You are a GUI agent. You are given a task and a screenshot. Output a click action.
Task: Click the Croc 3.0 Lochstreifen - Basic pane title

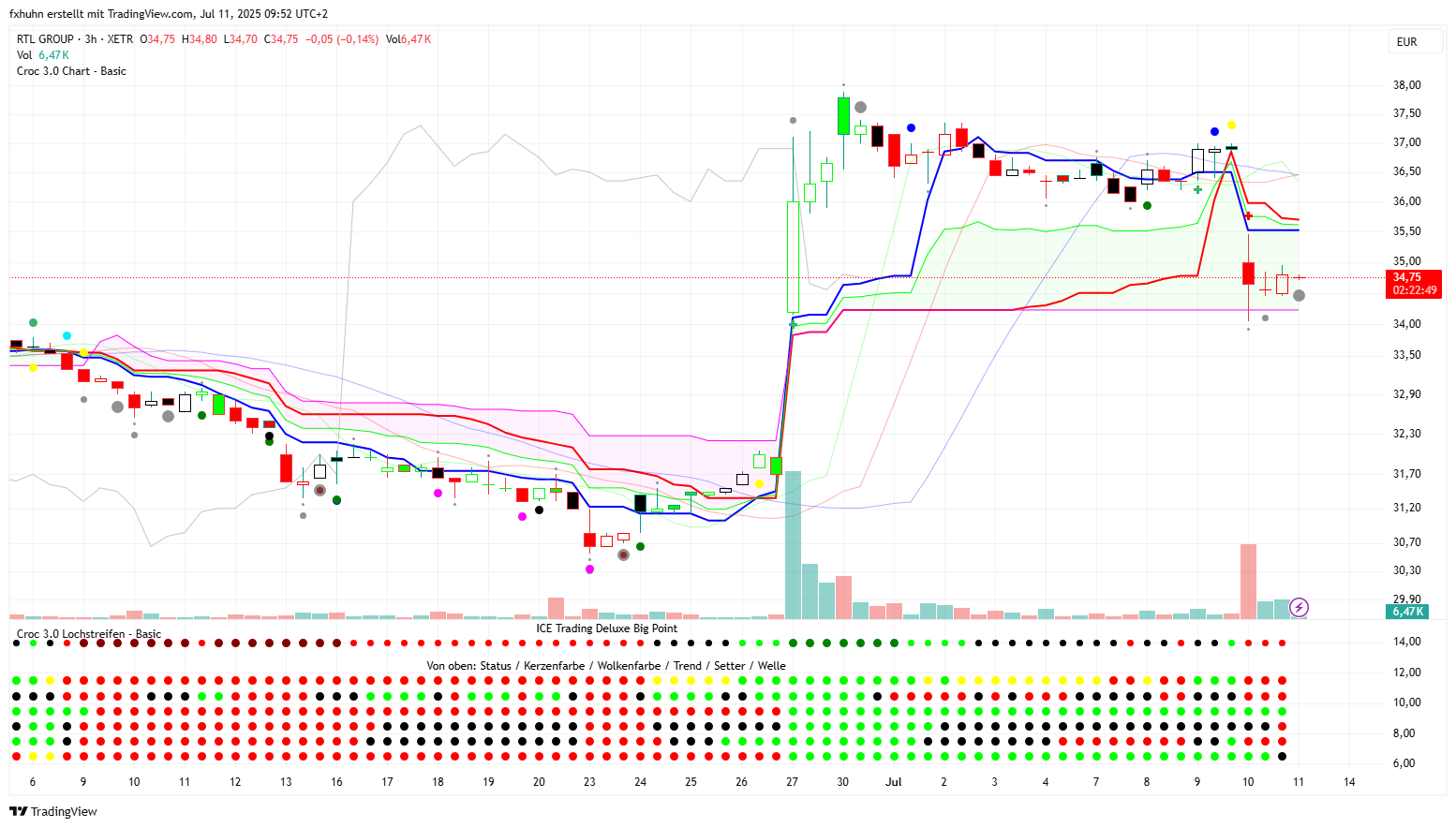(x=89, y=634)
